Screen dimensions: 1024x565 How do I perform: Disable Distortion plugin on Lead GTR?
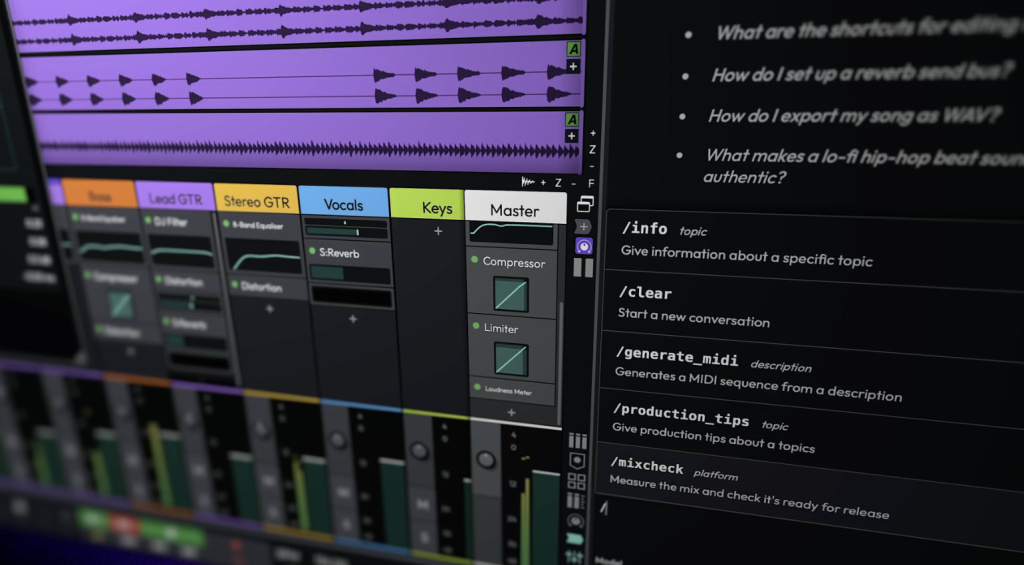coord(159,279)
